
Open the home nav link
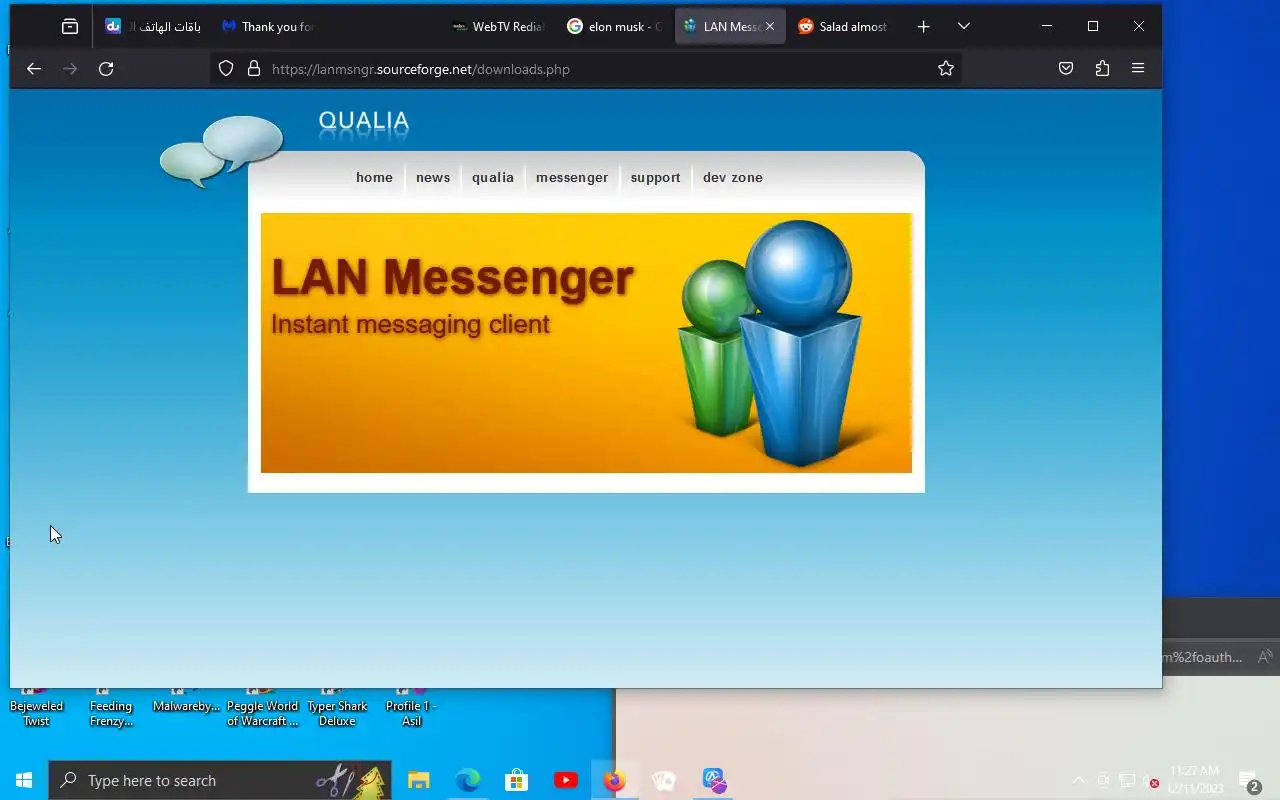click(374, 178)
